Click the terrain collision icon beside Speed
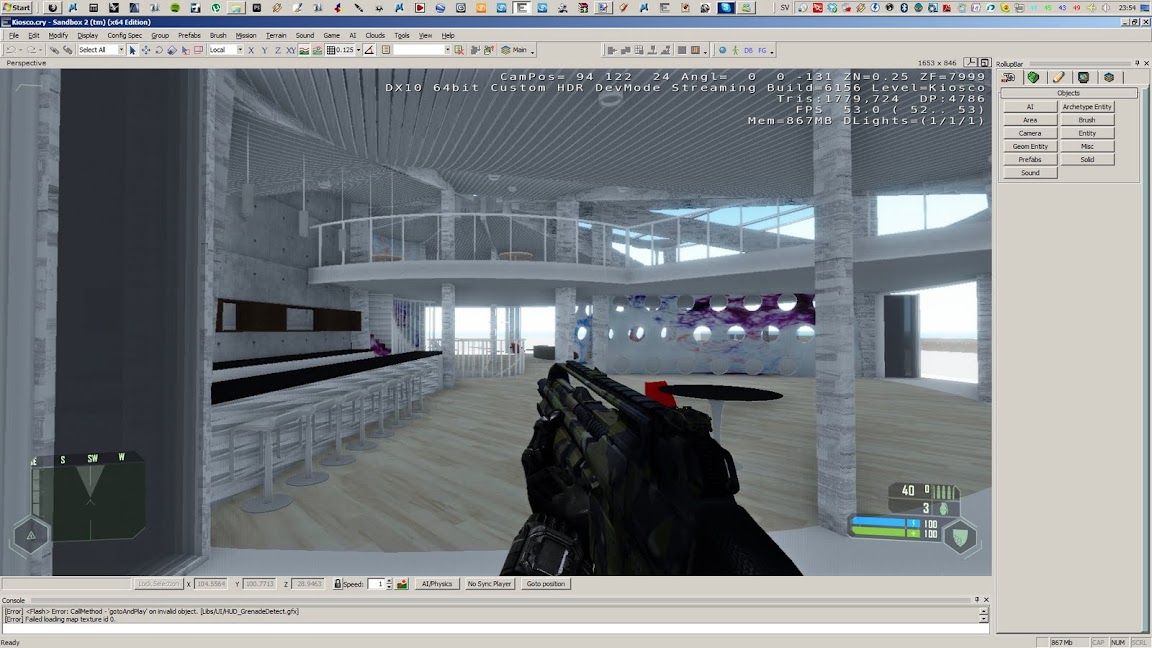This screenshot has width=1152, height=648. tap(402, 584)
